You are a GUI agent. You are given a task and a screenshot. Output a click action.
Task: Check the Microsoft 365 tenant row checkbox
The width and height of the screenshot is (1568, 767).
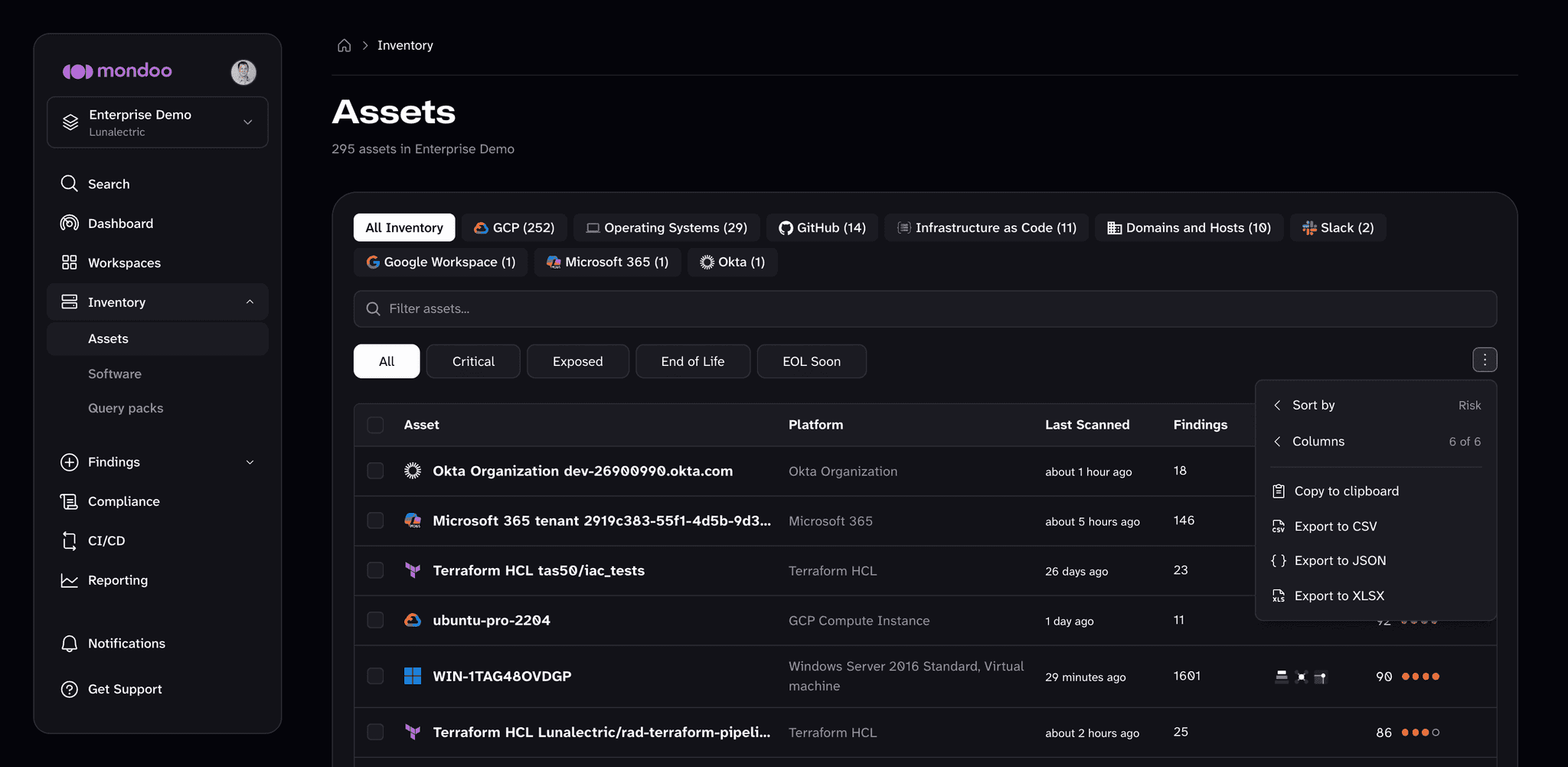[x=375, y=521]
